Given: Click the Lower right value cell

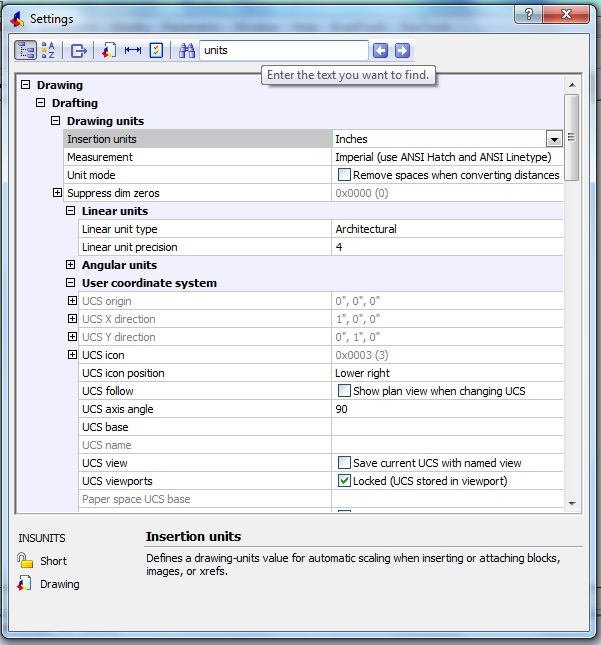Looking at the screenshot, I should point(447,373).
